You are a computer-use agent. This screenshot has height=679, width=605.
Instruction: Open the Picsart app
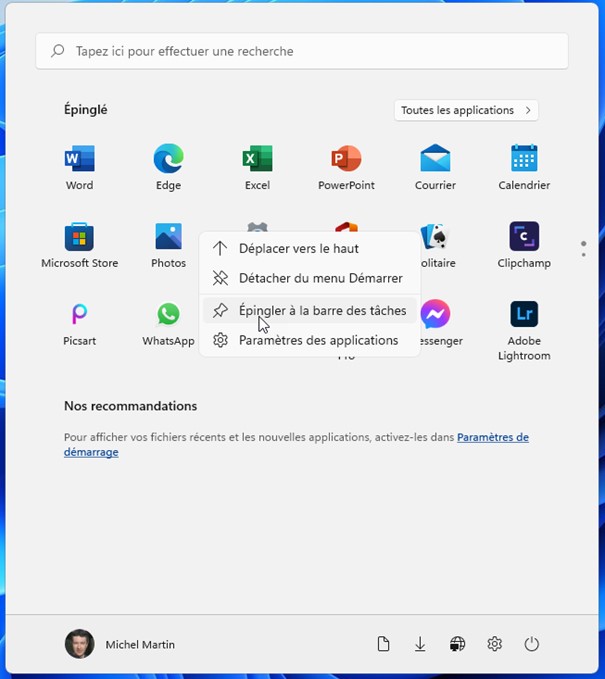pyautogui.click(x=79, y=316)
